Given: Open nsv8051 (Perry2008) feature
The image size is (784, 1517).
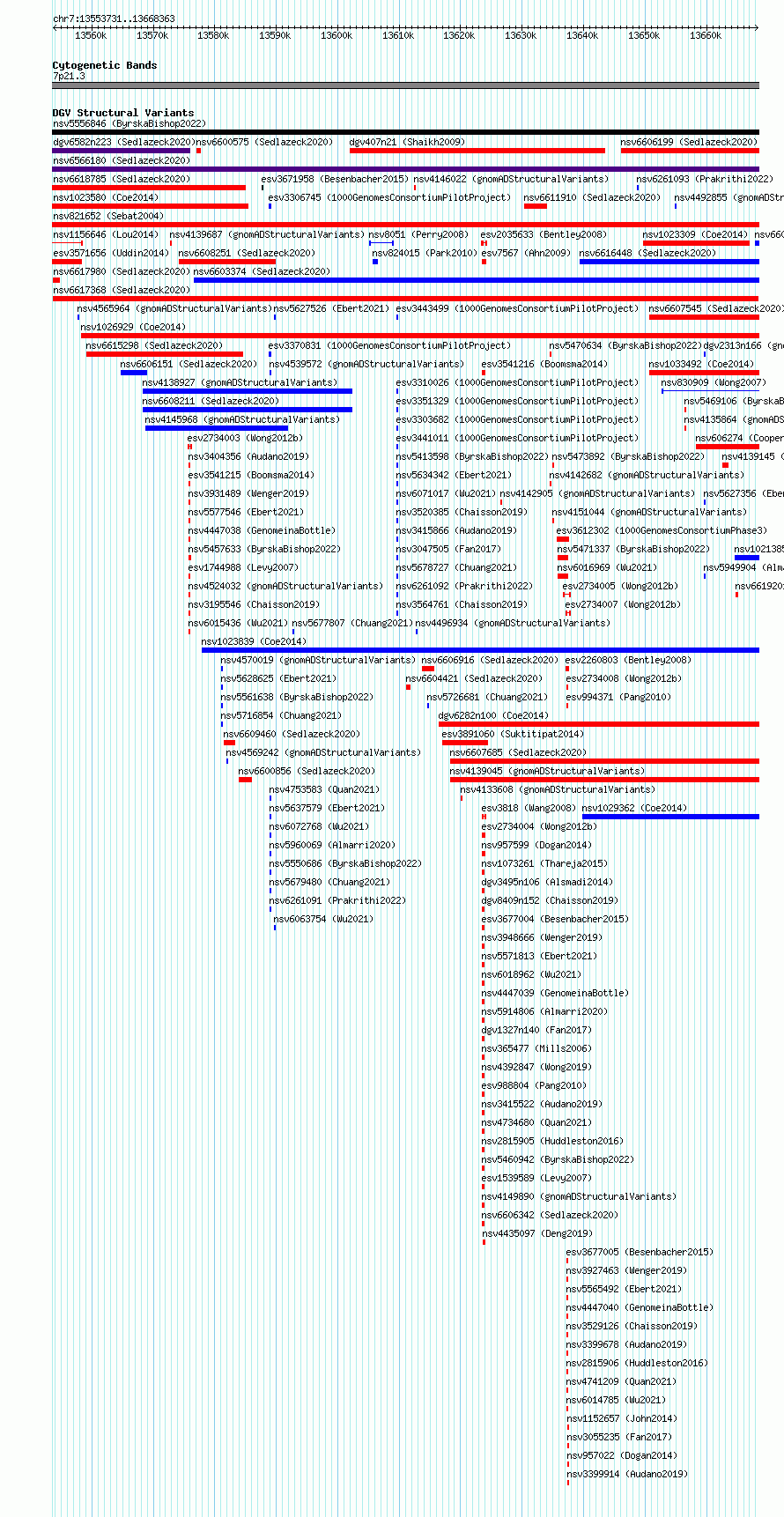Looking at the screenshot, I should 418,234.
